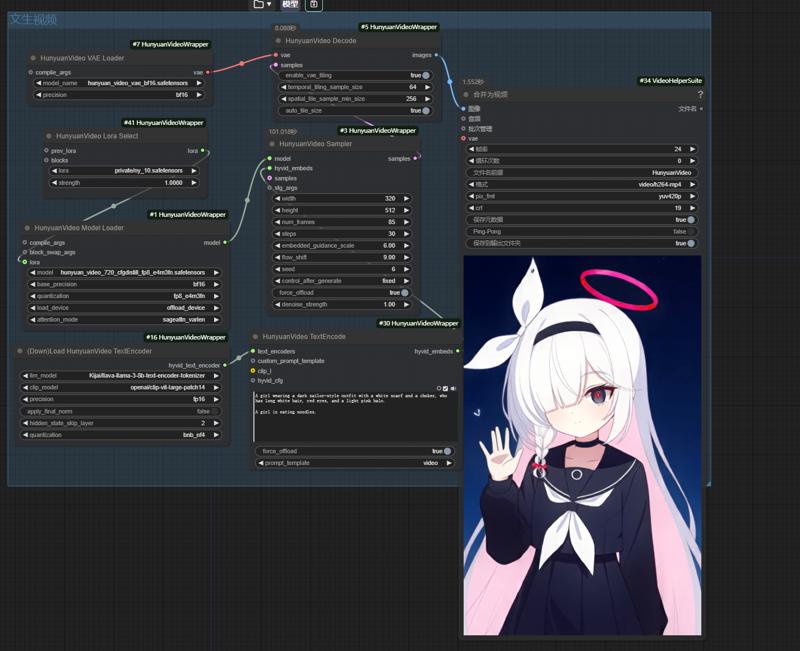Select the 模型 tab in top toolbar
The width and height of the screenshot is (800, 651).
click(x=290, y=4)
